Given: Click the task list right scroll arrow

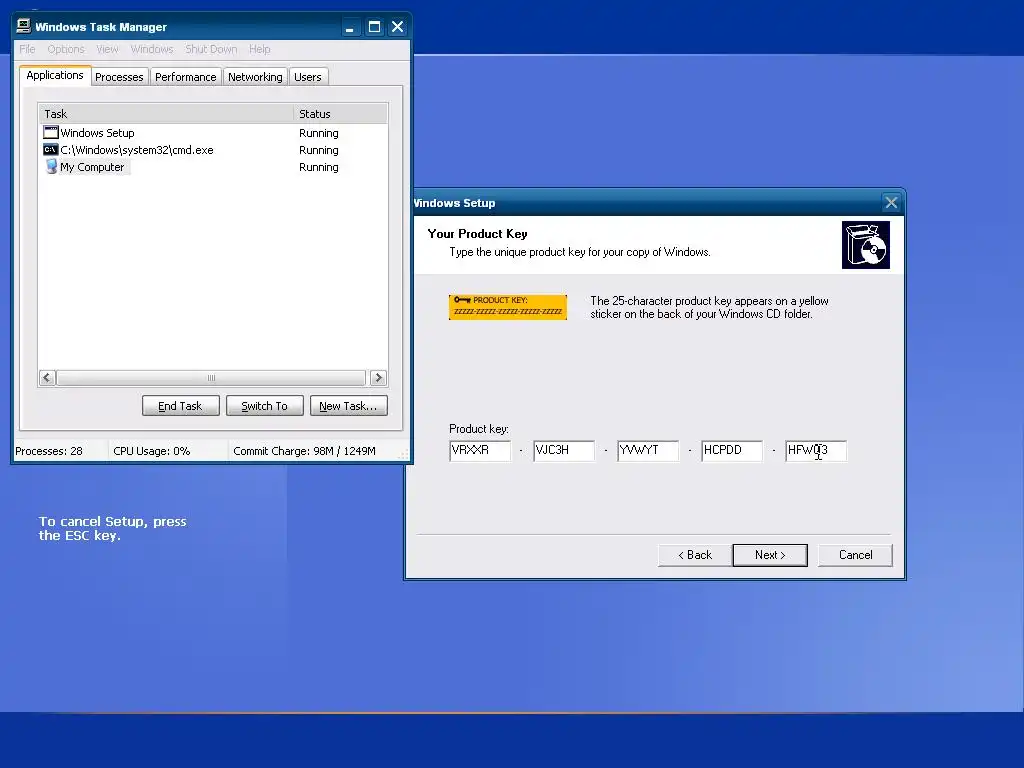Looking at the screenshot, I should coord(378,377).
